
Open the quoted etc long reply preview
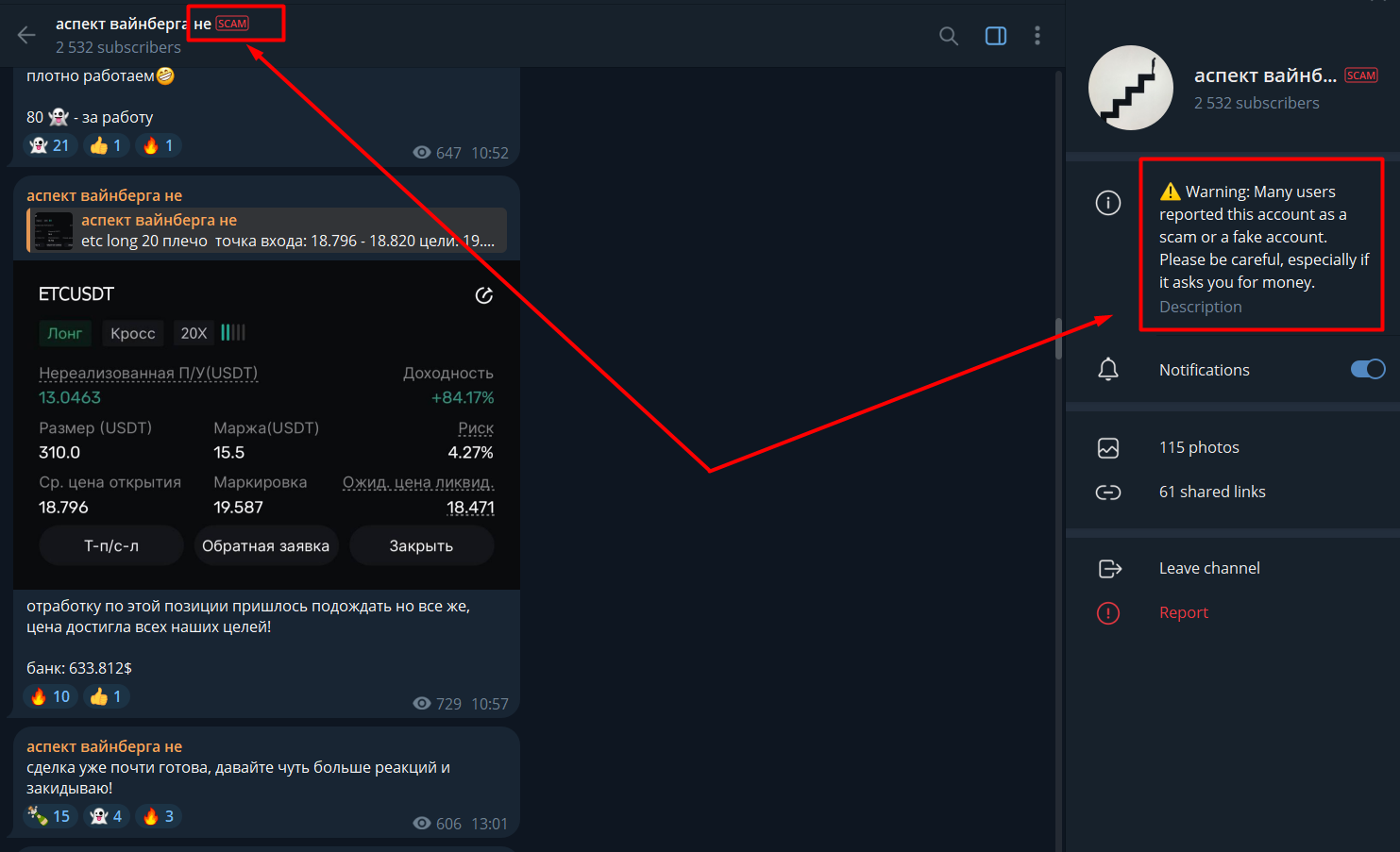coord(266,230)
